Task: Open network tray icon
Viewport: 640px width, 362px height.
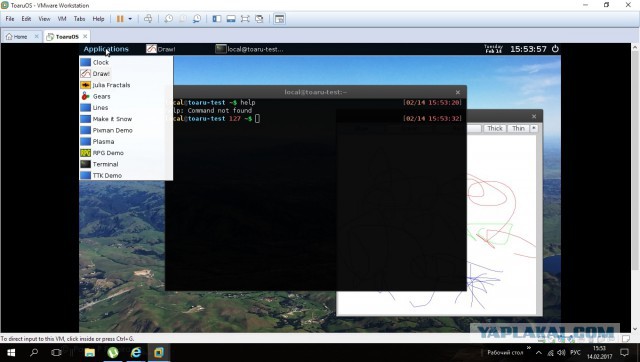Action: point(551,353)
